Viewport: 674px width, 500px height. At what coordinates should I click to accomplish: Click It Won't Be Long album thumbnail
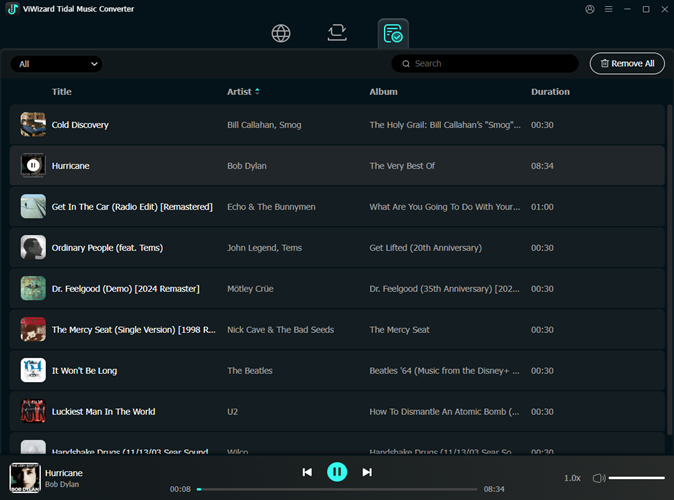pos(33,370)
